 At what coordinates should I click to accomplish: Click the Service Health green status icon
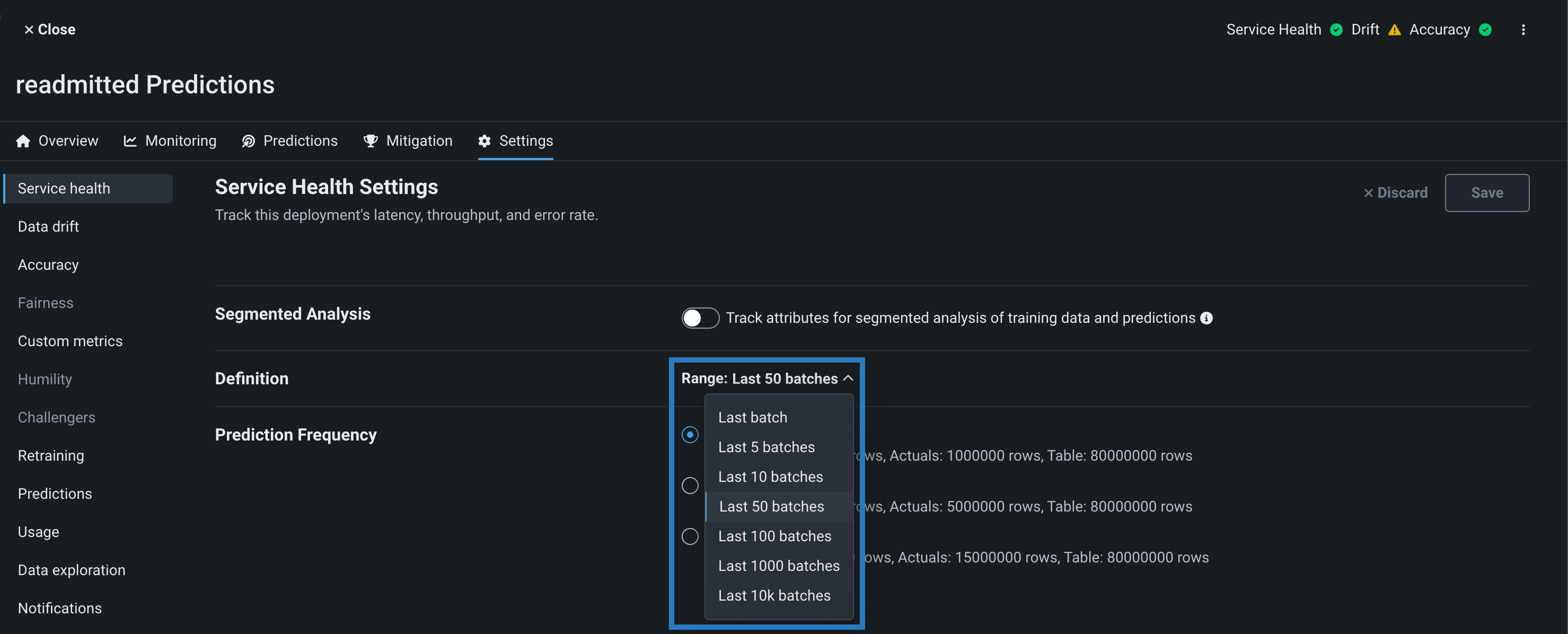click(x=1336, y=30)
